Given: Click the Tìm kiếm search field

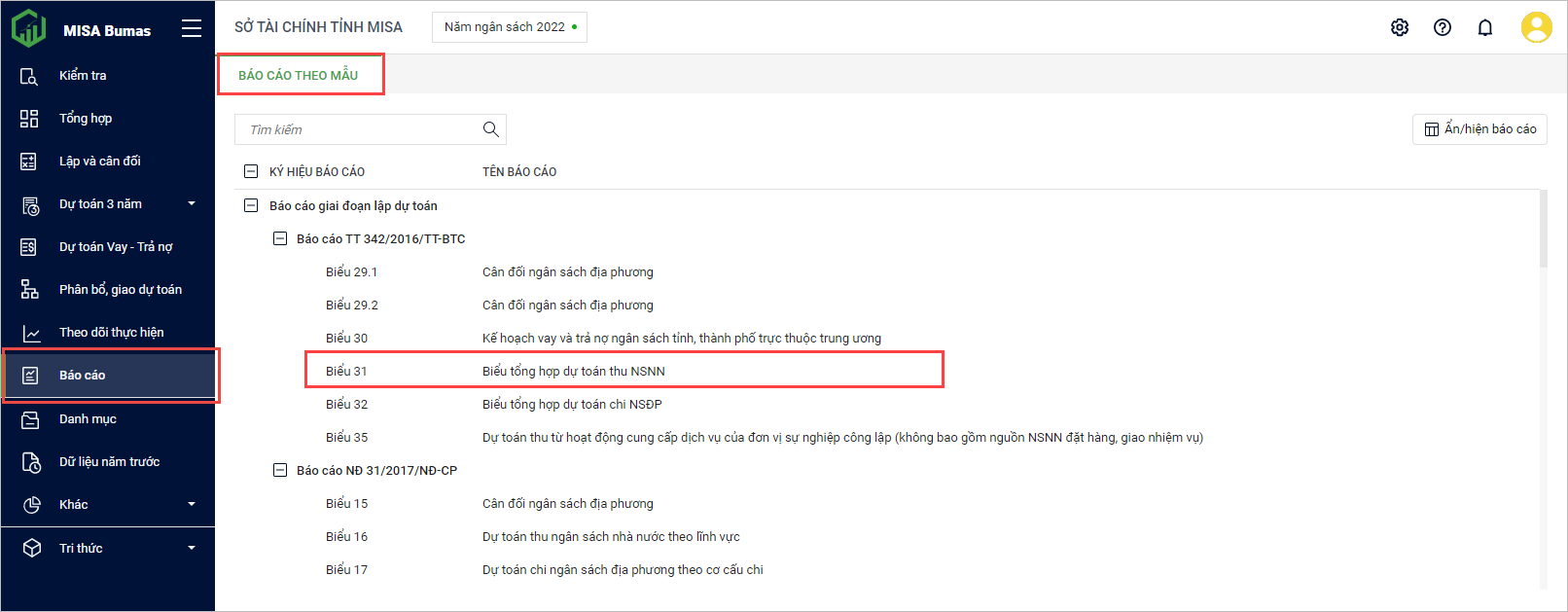Looking at the screenshot, I should click(360, 129).
